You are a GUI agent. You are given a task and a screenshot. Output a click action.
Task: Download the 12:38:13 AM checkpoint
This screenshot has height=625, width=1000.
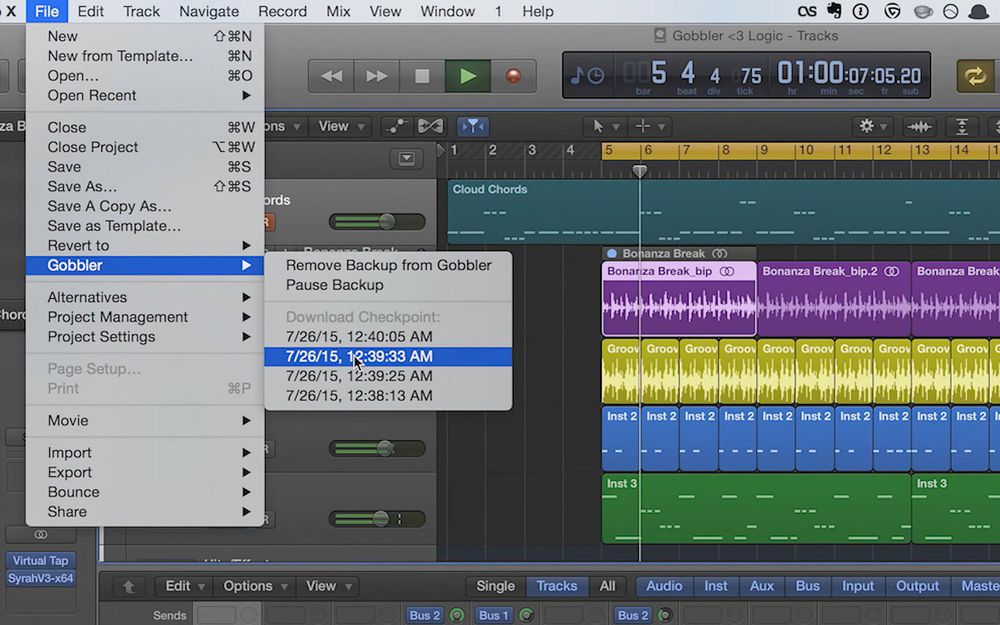[388, 395]
